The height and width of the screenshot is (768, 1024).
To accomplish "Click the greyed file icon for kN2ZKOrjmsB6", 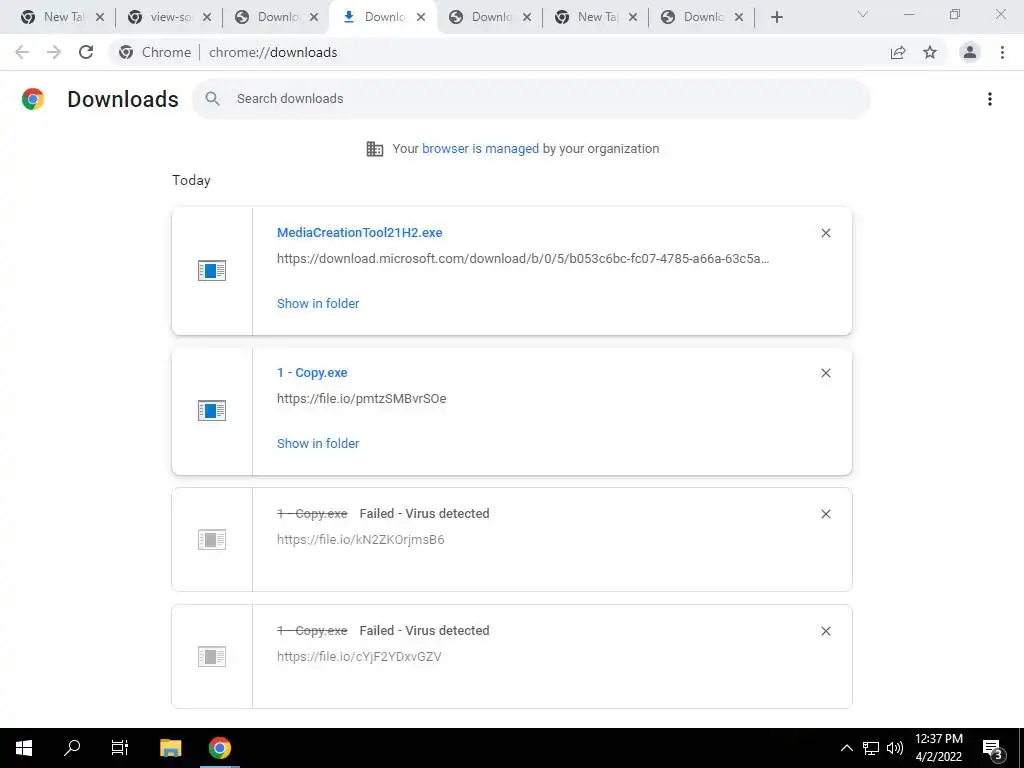I will pyautogui.click(x=212, y=539).
